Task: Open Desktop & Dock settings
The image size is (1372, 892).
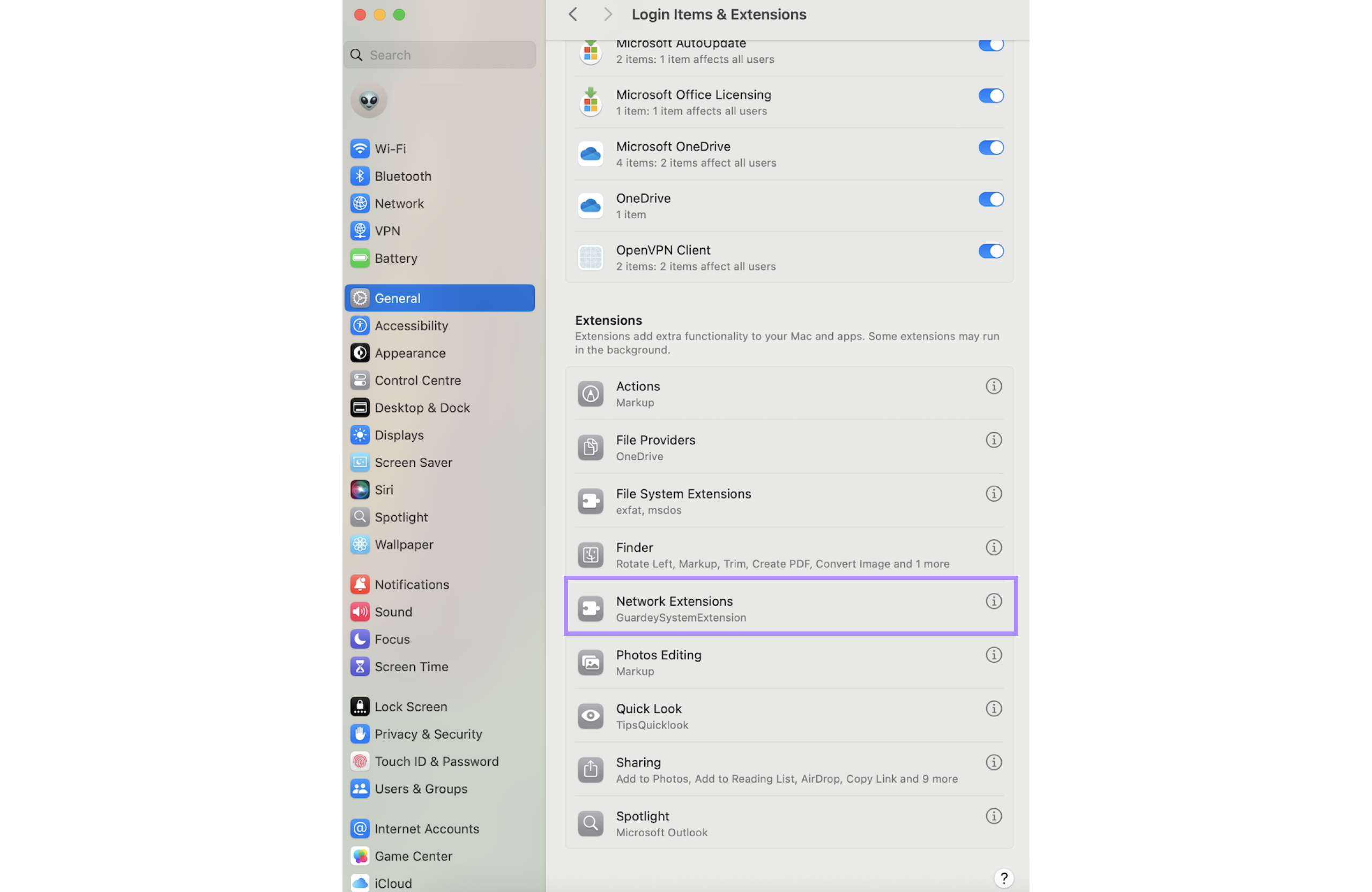Action: pos(439,407)
